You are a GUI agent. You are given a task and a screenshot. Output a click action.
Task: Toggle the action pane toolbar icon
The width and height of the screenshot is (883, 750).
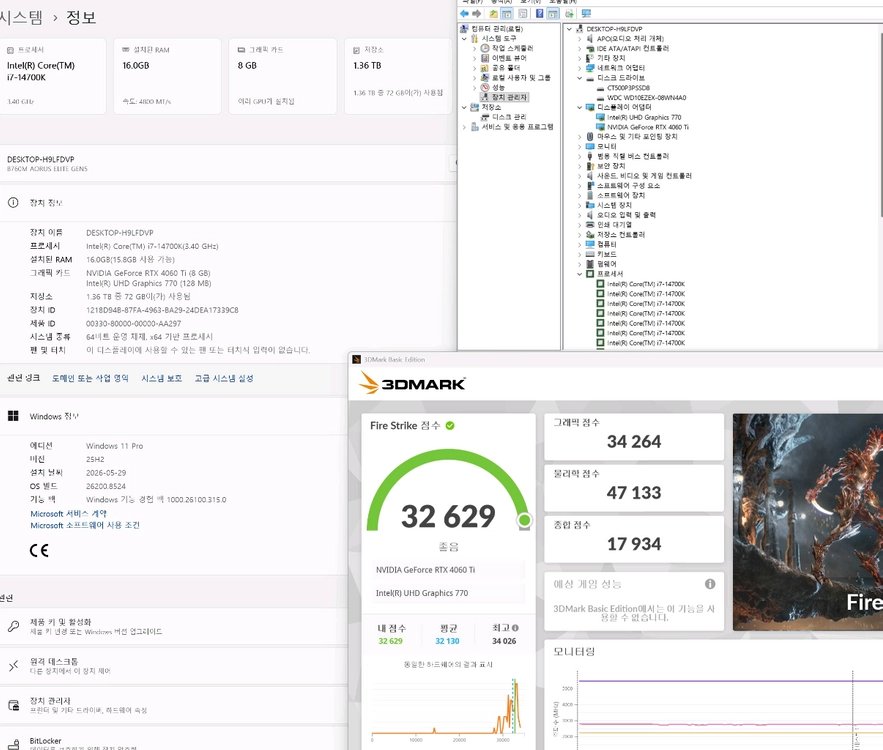(x=553, y=14)
